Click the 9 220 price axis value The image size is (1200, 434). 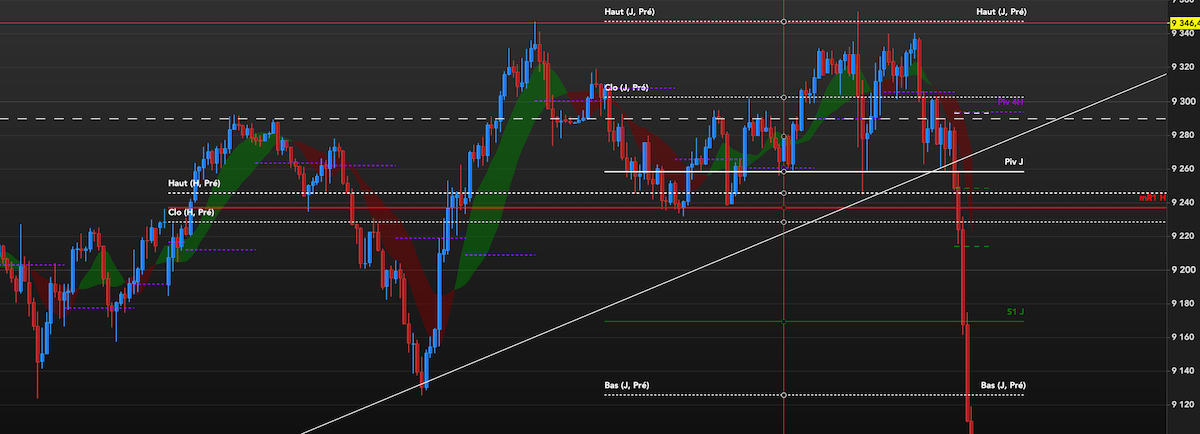(1184, 236)
